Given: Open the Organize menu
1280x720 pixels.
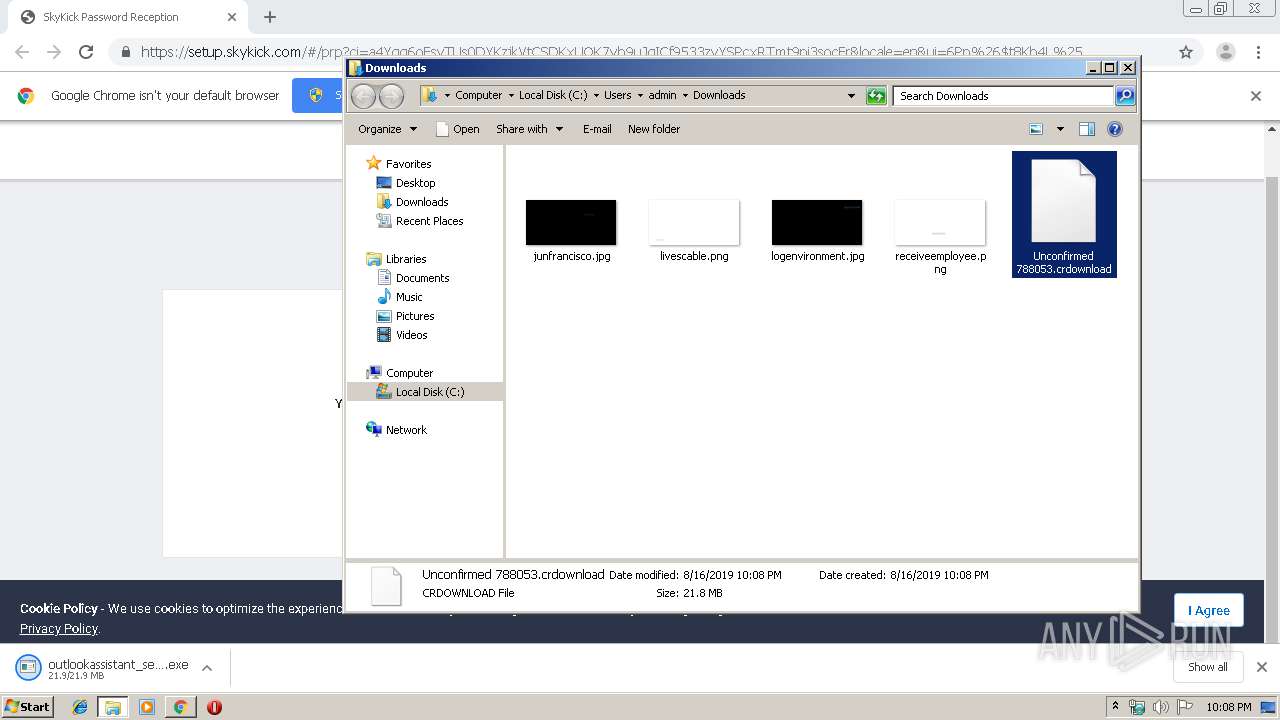Looking at the screenshot, I should pyautogui.click(x=387, y=129).
